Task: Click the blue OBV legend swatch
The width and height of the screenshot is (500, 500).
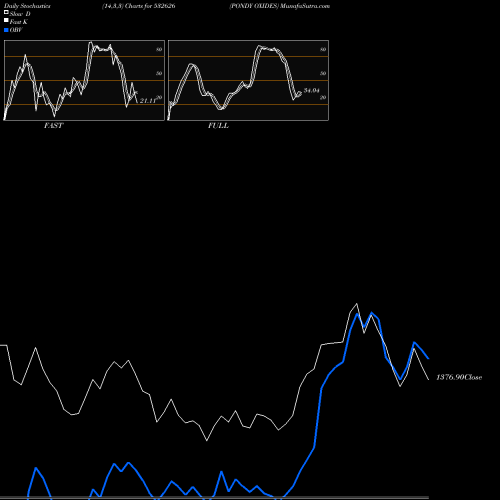Action: point(6,30)
